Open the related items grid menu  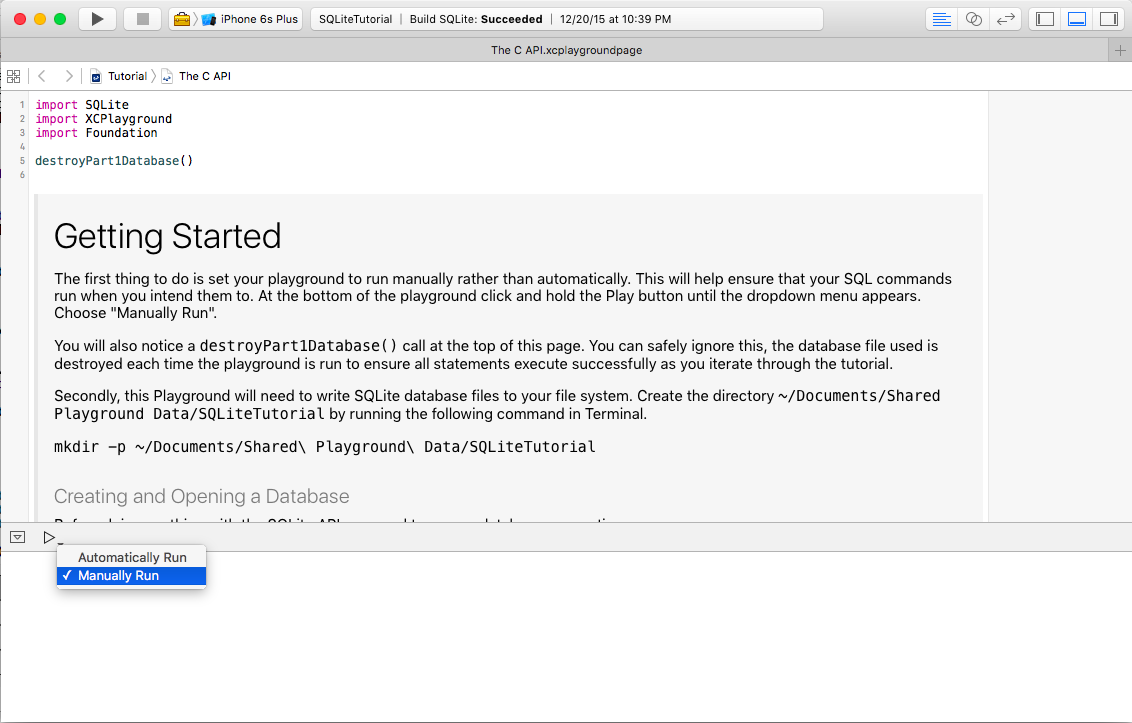coord(13,76)
